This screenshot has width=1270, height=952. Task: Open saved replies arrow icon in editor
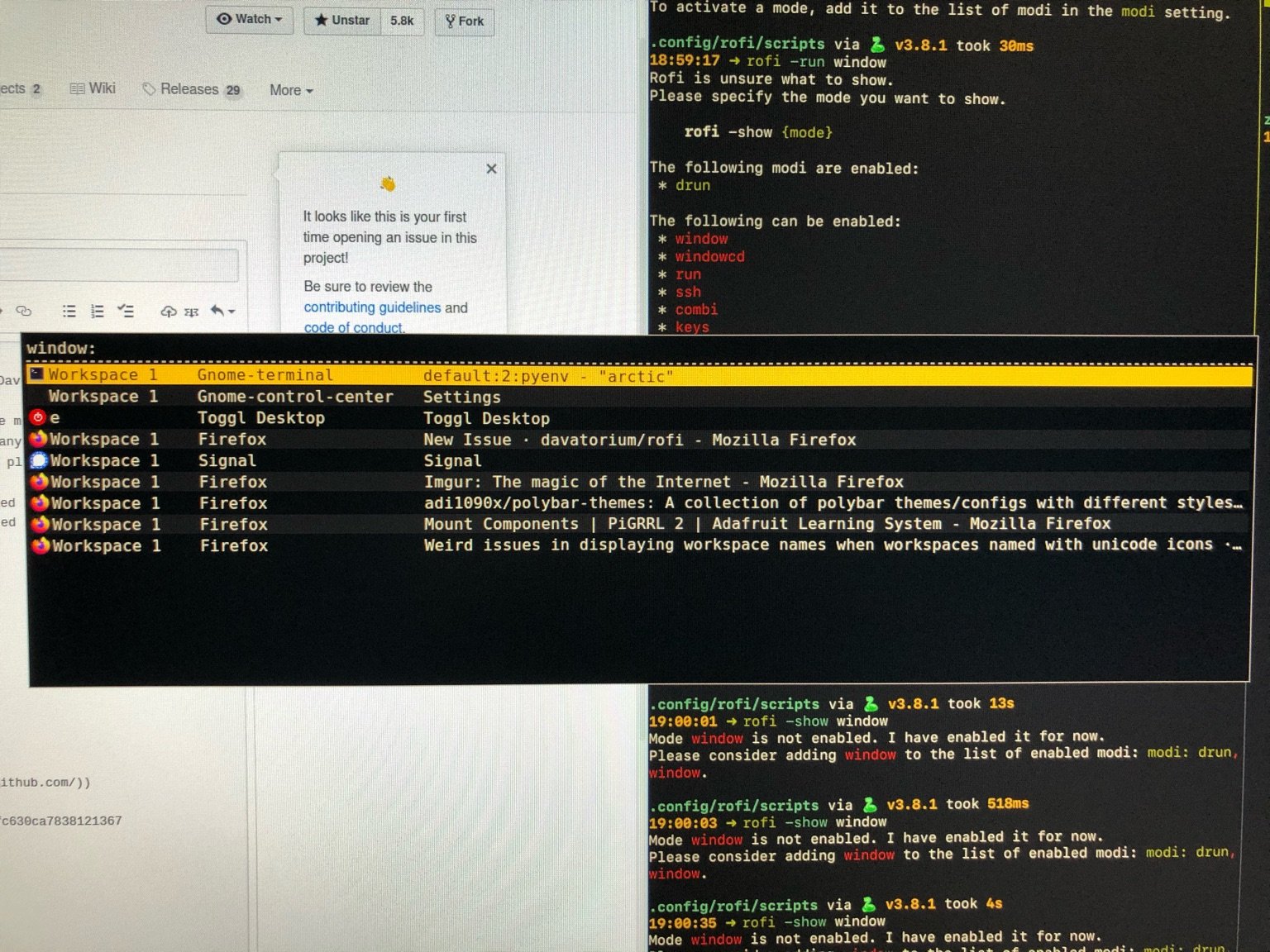click(x=222, y=311)
